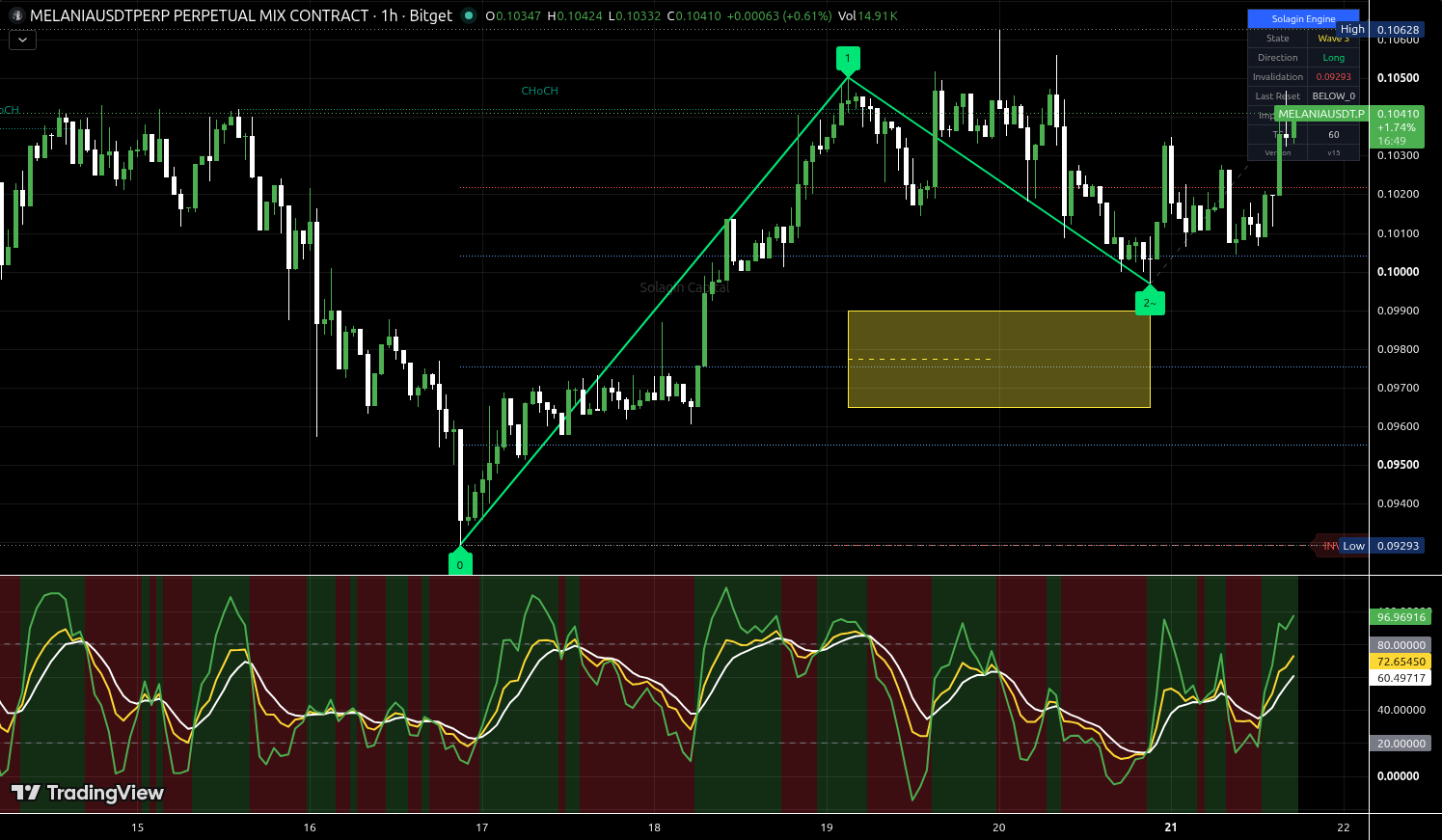Click the Open value 0.10347
This screenshot has width=1442, height=840.
coord(518,16)
